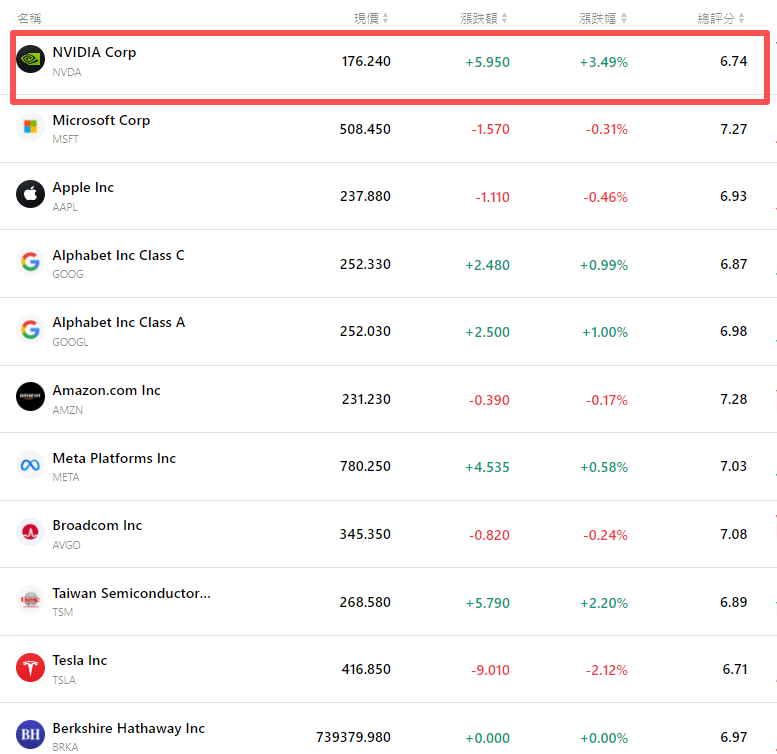Click the Taiwan Semiconductor logo icon
777x754 pixels.
click(31, 600)
